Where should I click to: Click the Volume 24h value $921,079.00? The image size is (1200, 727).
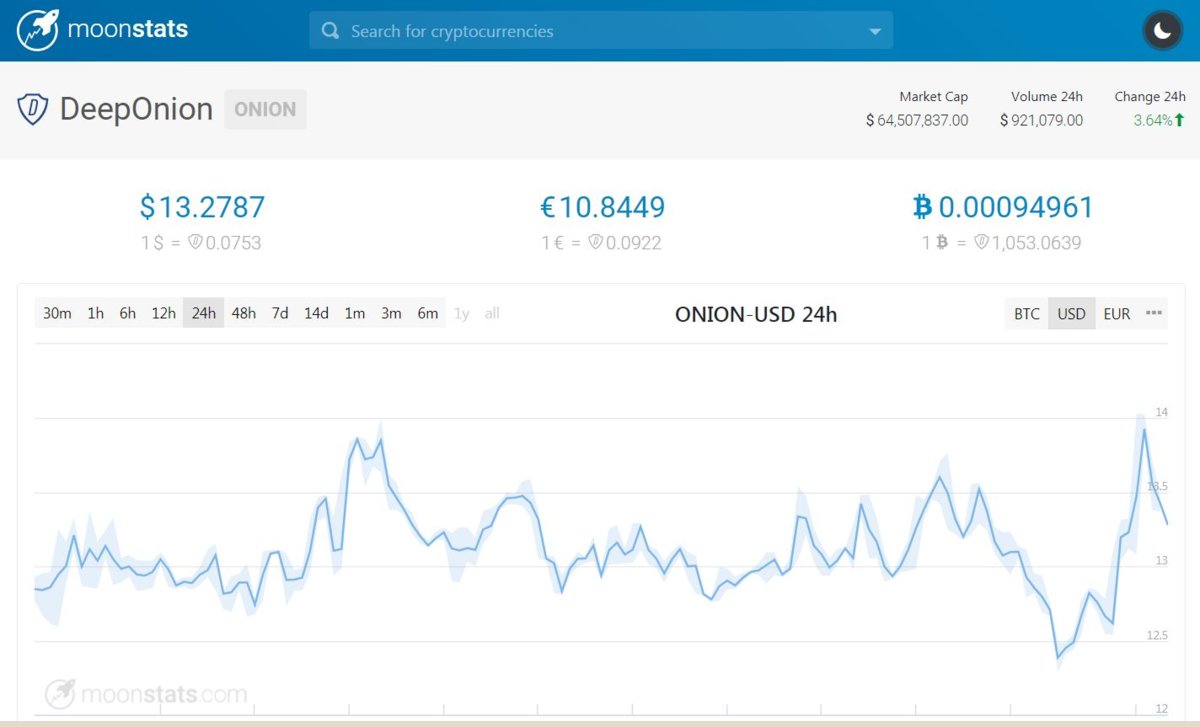point(1041,120)
